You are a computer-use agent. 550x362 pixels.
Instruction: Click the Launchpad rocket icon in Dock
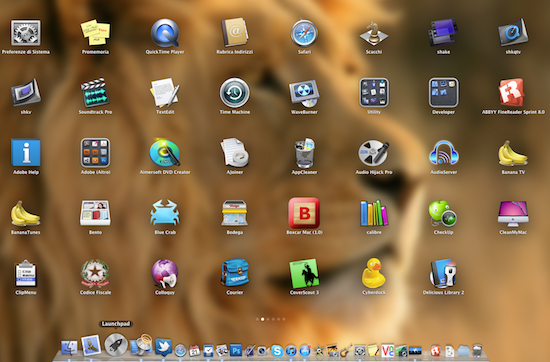(116, 345)
